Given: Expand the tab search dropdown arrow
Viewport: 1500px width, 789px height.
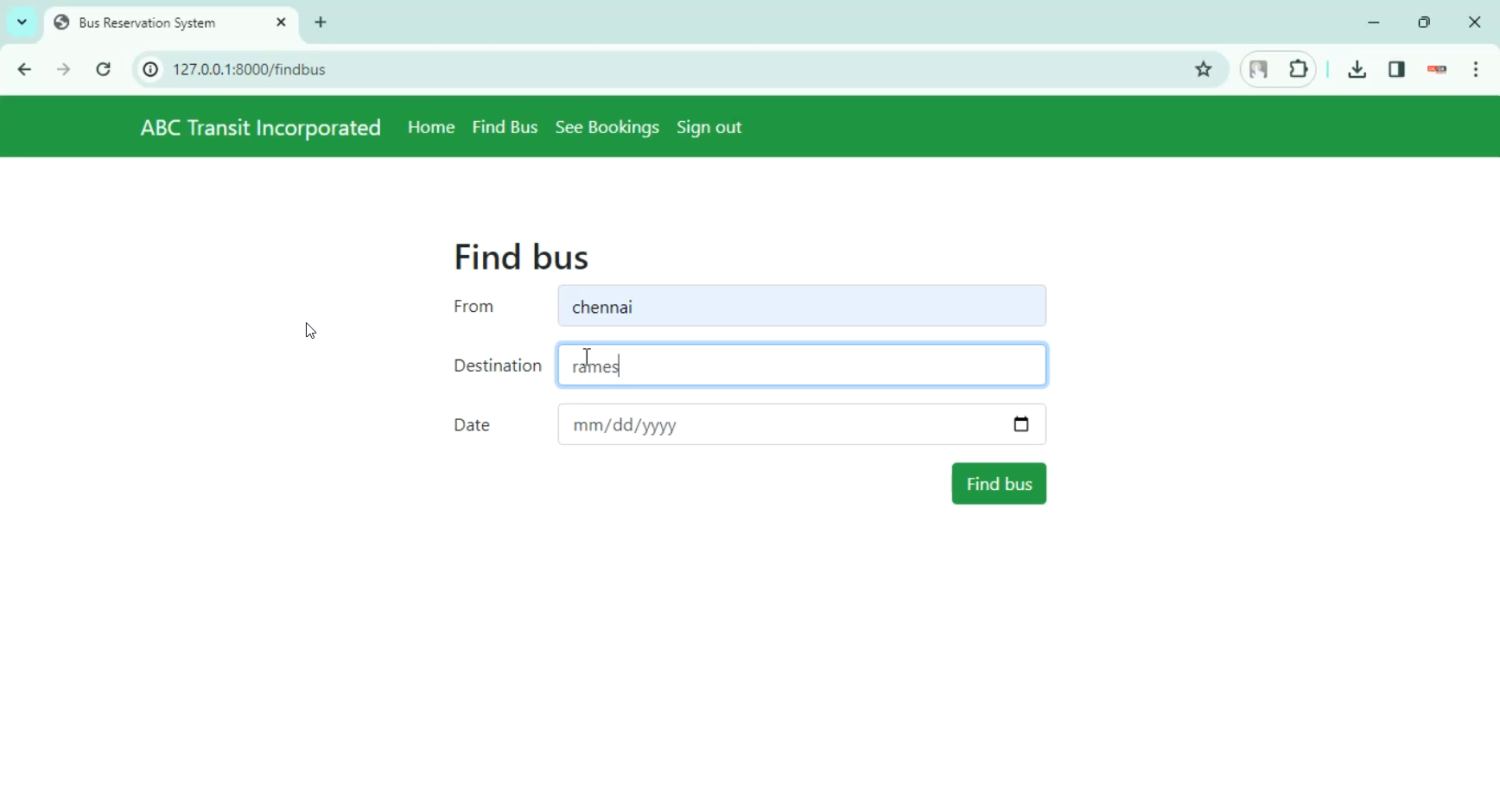Looking at the screenshot, I should [22, 22].
